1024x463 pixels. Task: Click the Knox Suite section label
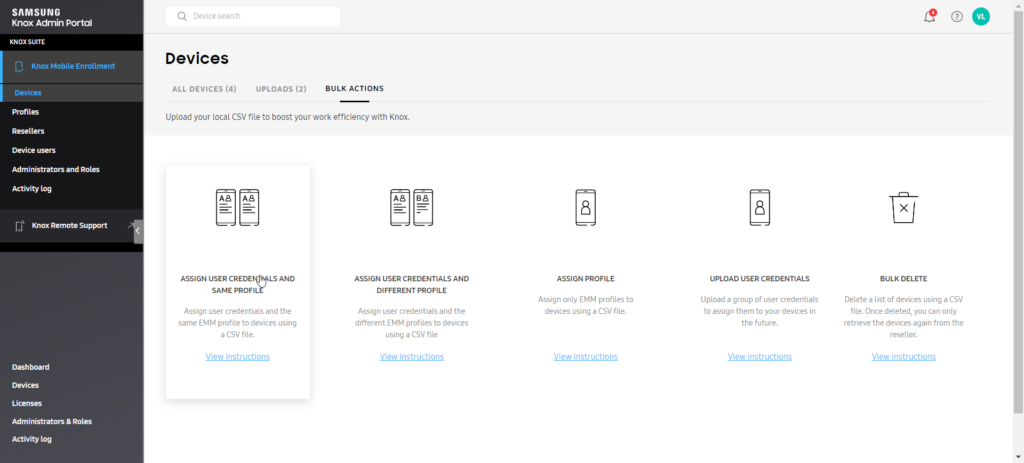(27, 42)
